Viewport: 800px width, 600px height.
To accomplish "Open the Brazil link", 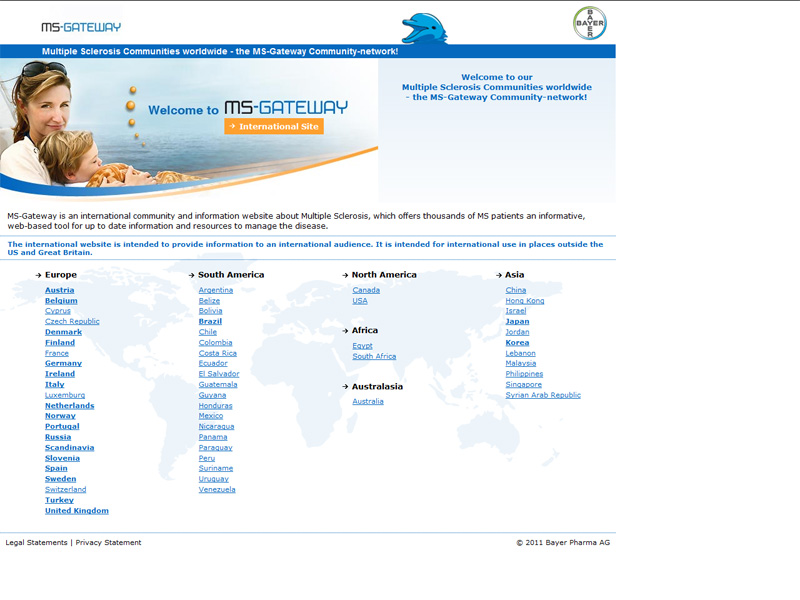I will [x=210, y=321].
